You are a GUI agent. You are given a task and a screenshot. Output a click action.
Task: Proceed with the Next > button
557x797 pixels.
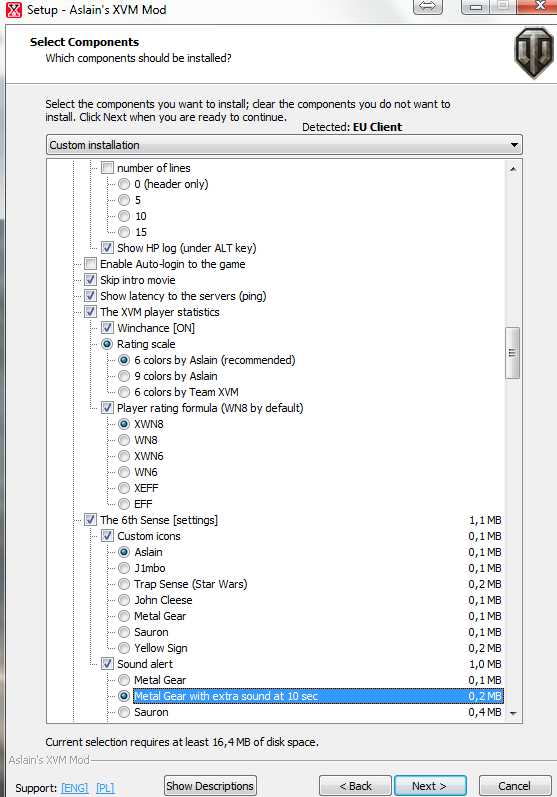coord(430,786)
